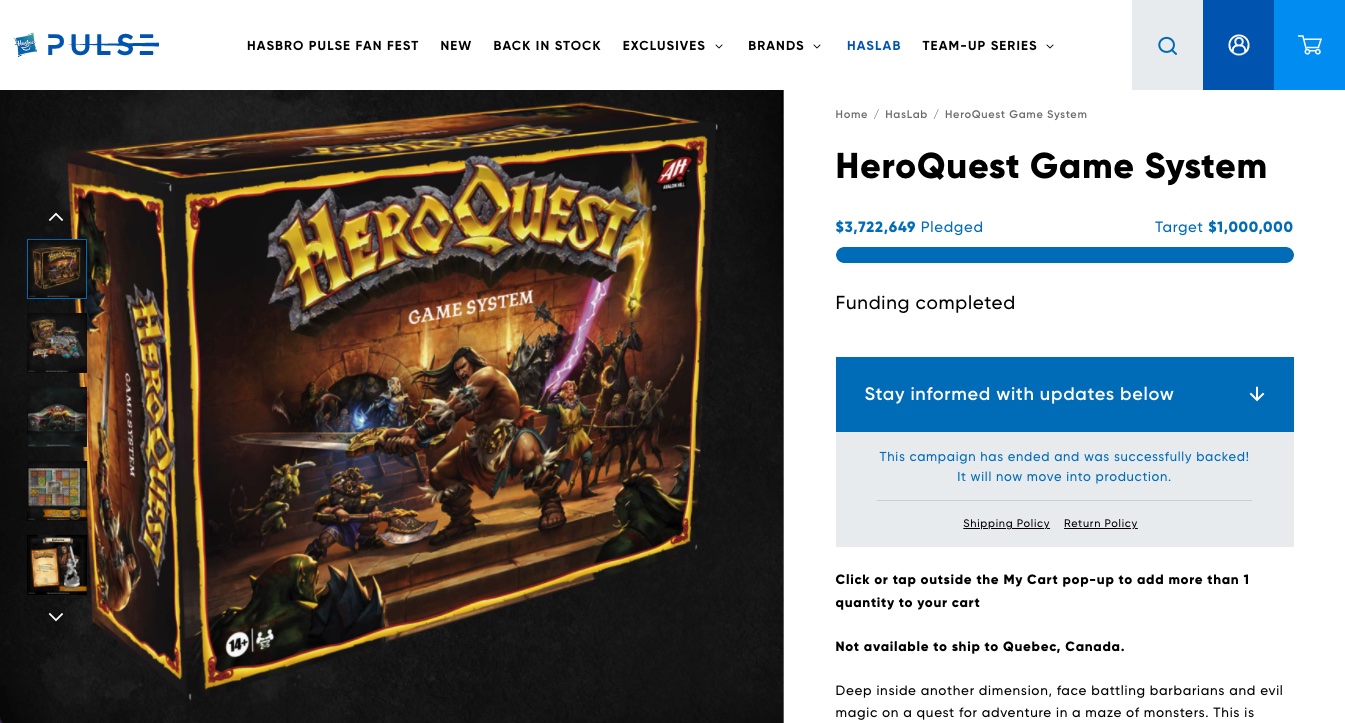This screenshot has height=723, width=1345.
Task: Click the Home breadcrumb link
Action: 852,114
